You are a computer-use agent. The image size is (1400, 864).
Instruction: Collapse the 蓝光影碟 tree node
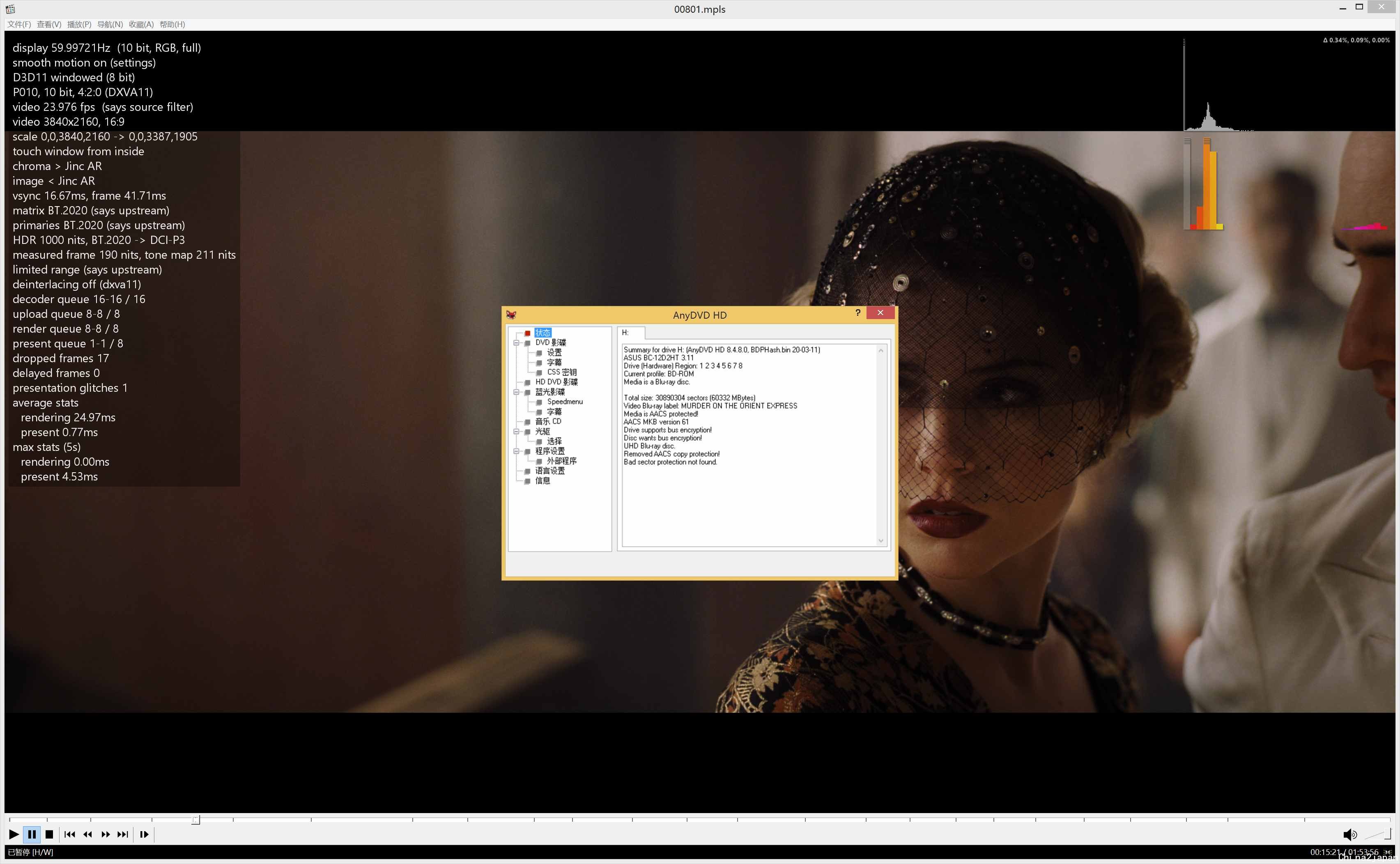click(516, 392)
